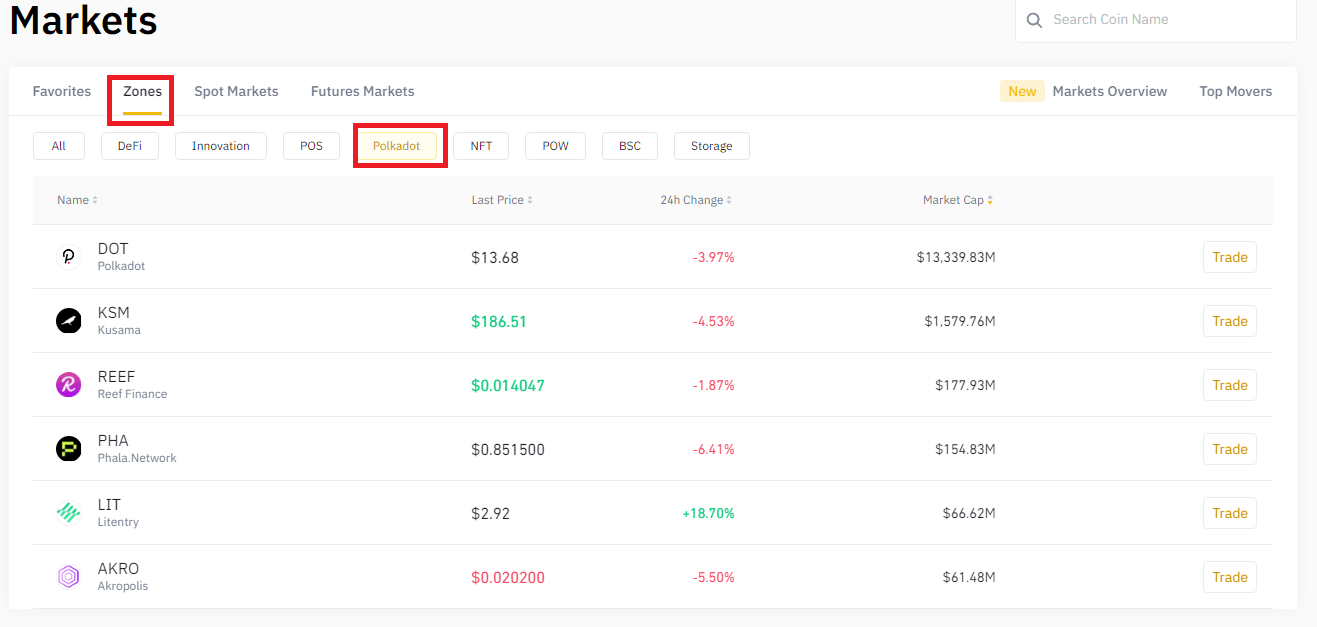1317x627 pixels.
Task: Click LIT last price $2.92
Action: pos(491,514)
